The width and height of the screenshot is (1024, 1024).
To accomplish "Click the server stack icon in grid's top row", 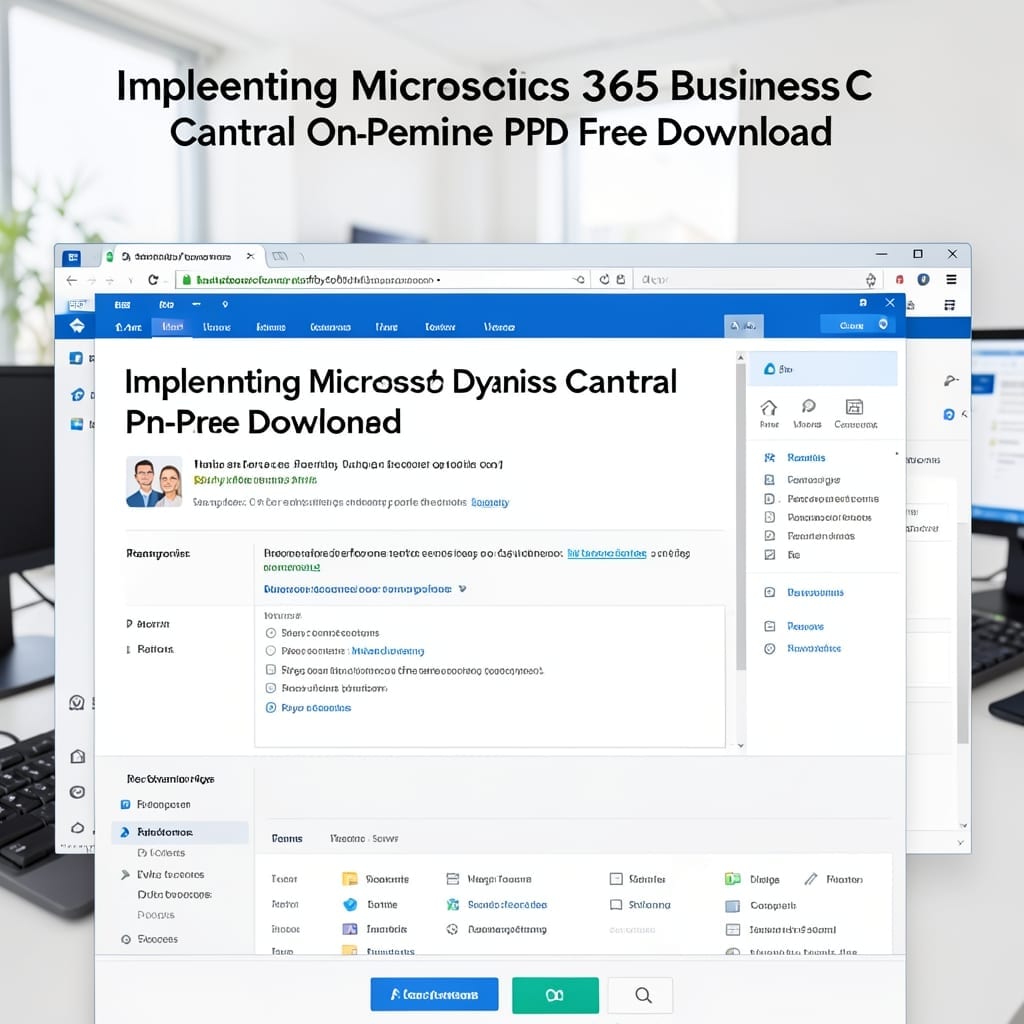I will [453, 879].
